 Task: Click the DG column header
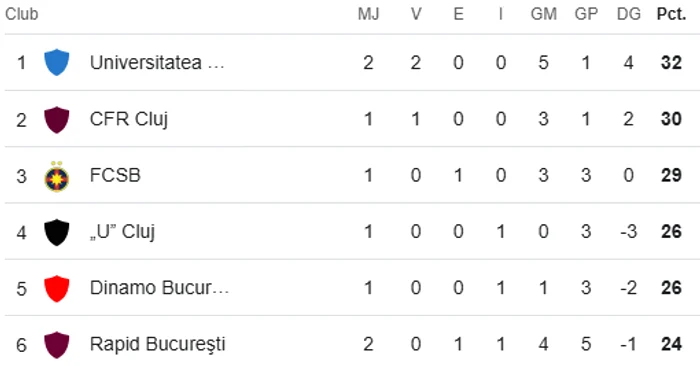629,14
